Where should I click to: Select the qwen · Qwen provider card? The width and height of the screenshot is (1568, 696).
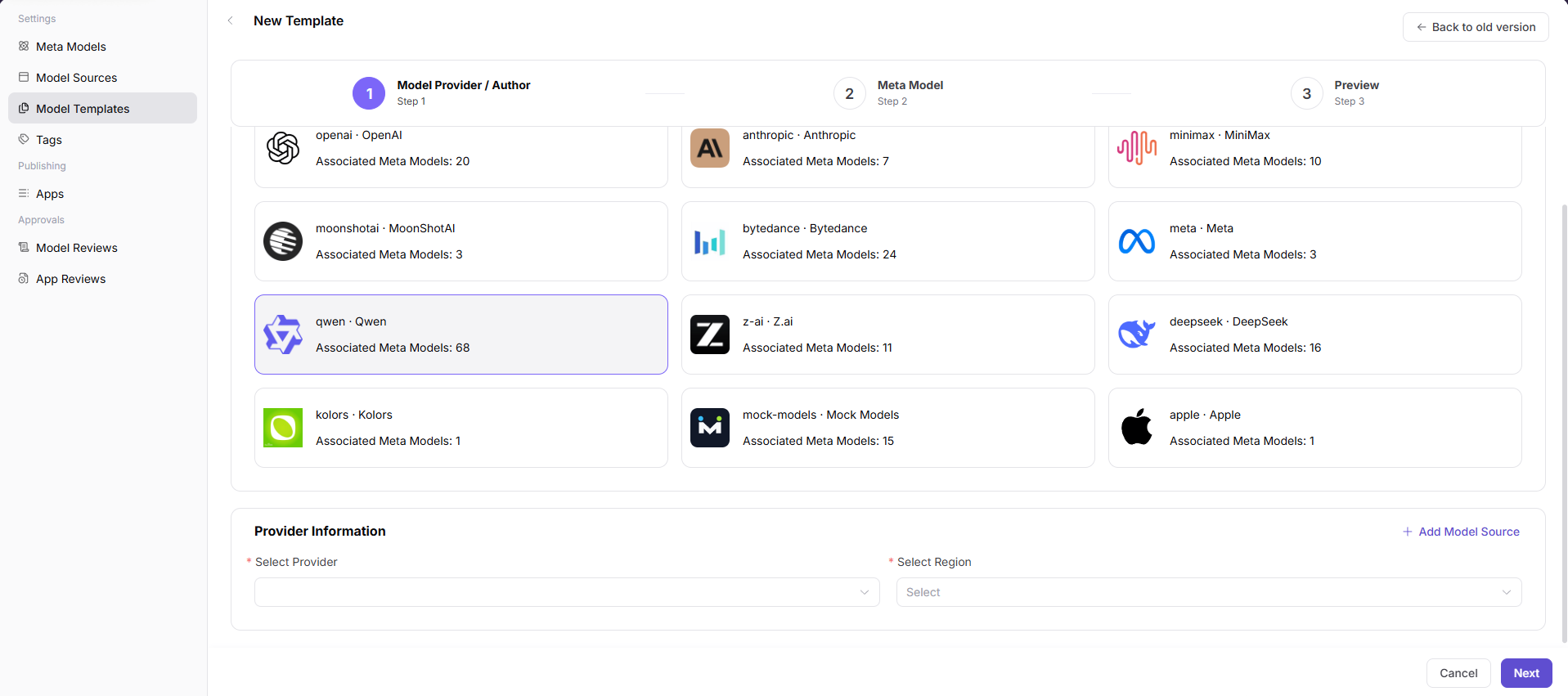[x=461, y=335]
